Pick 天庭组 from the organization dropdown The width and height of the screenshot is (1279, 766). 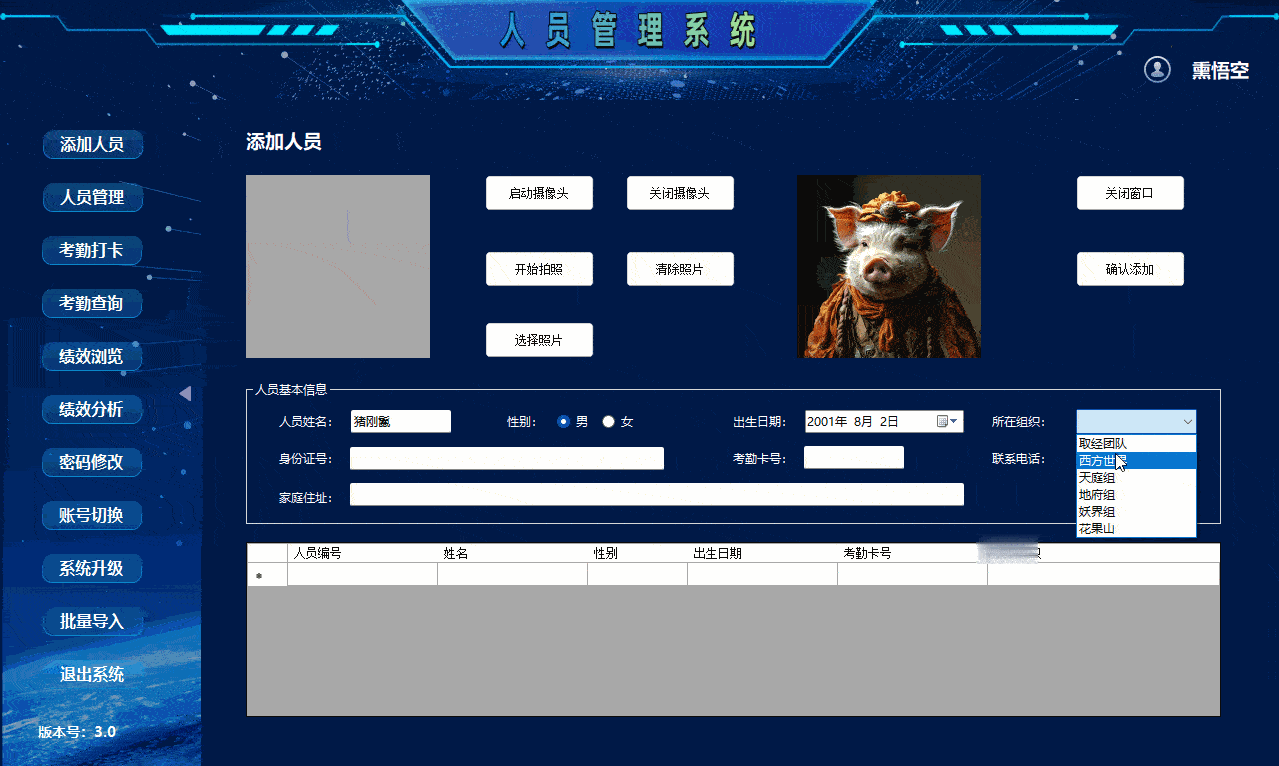[1136, 478]
